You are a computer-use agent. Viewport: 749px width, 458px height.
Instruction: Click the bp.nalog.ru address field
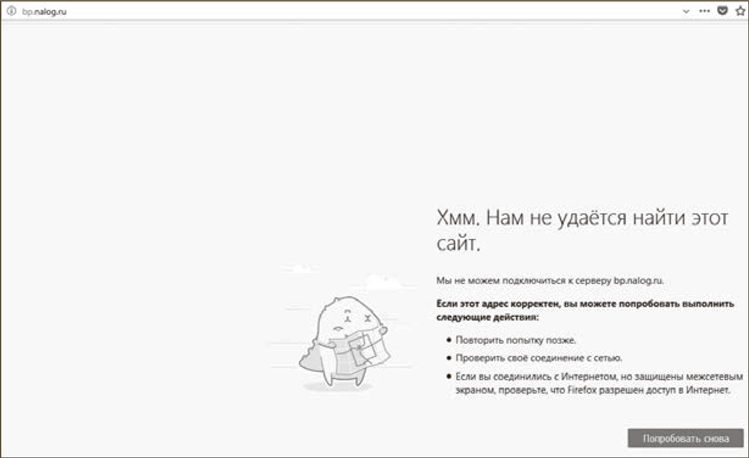(x=300, y=10)
